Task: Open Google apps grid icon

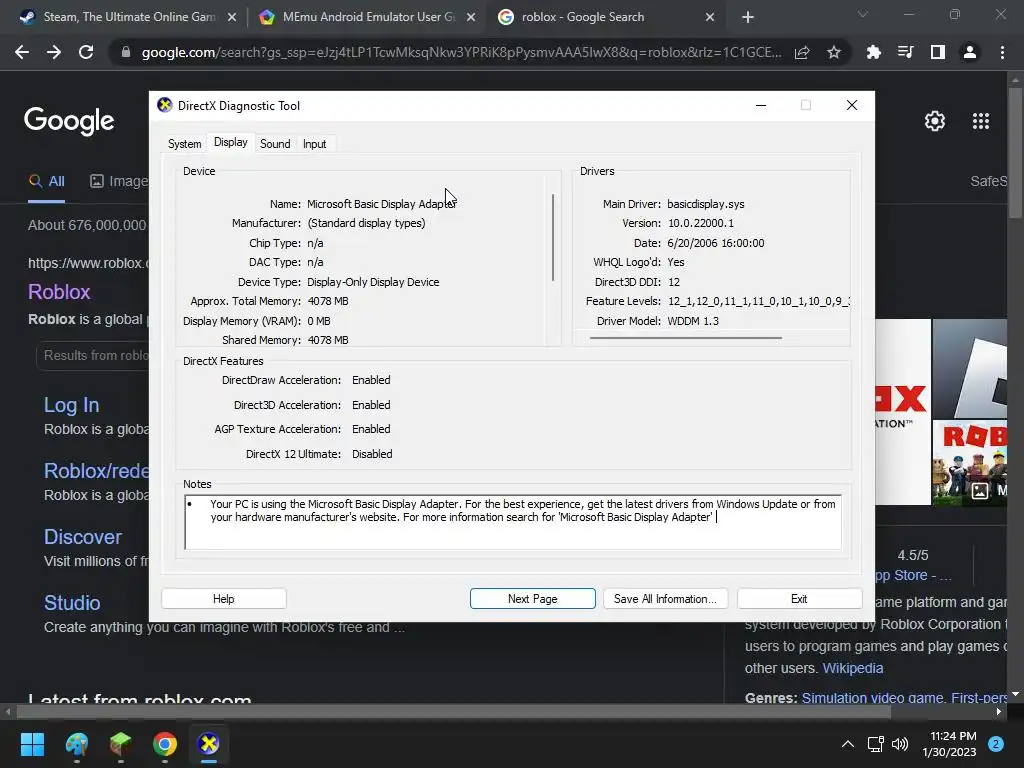Action: point(981,121)
